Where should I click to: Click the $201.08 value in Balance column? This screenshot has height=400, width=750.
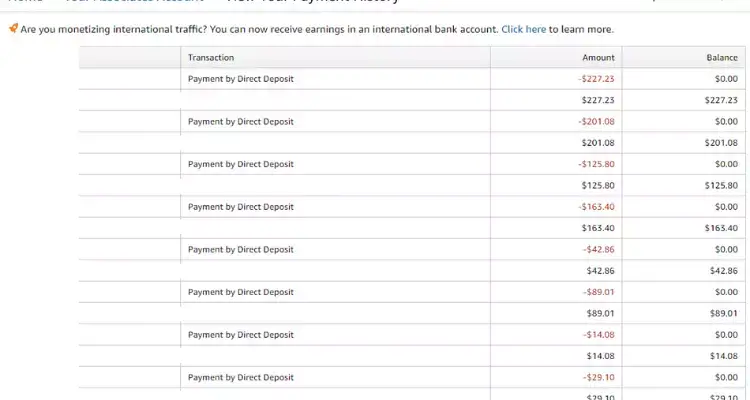720,143
